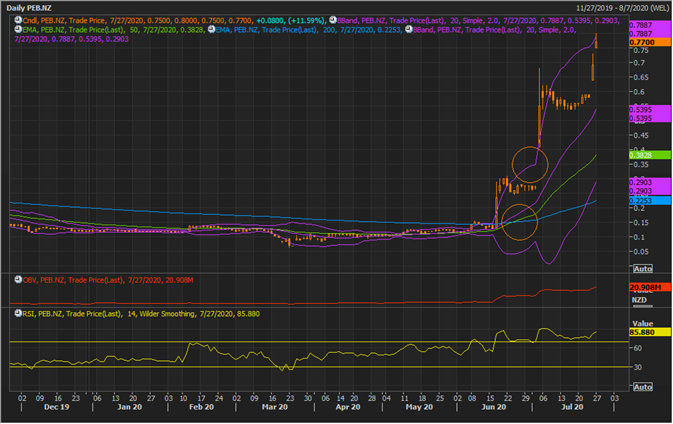Click the 0.45 price axis label
This screenshot has width=673, height=424.
(x=640, y=136)
